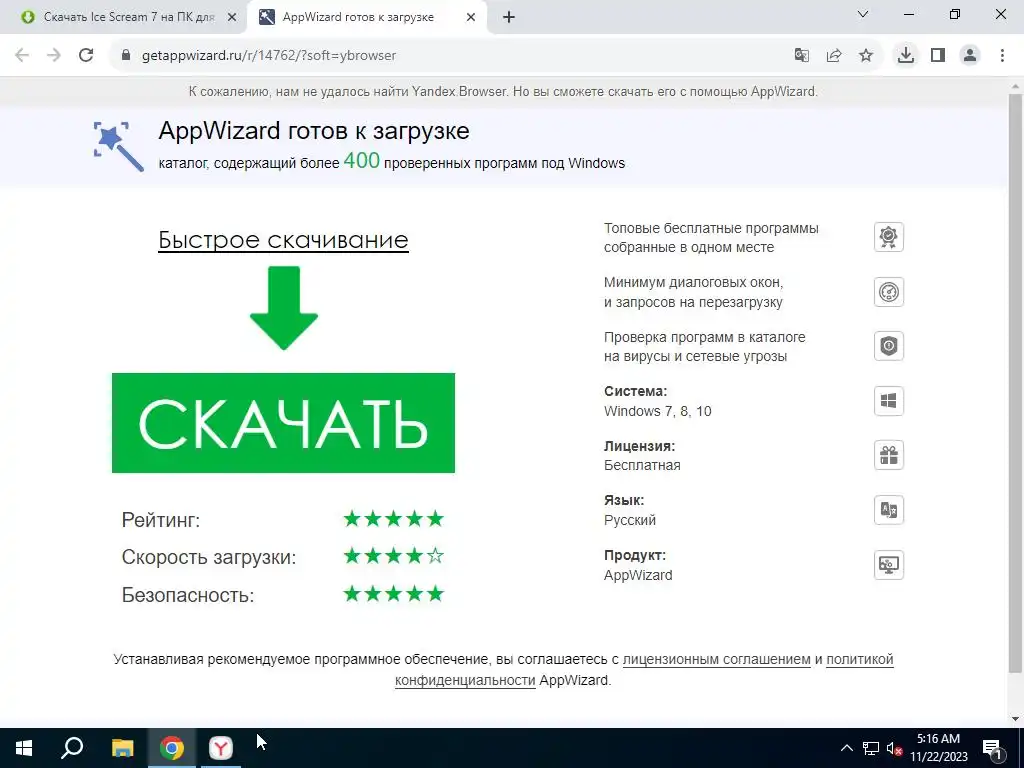Viewport: 1024px width, 768px height.
Task: Click the gift icon beside Лицензия
Action: [x=888, y=455]
